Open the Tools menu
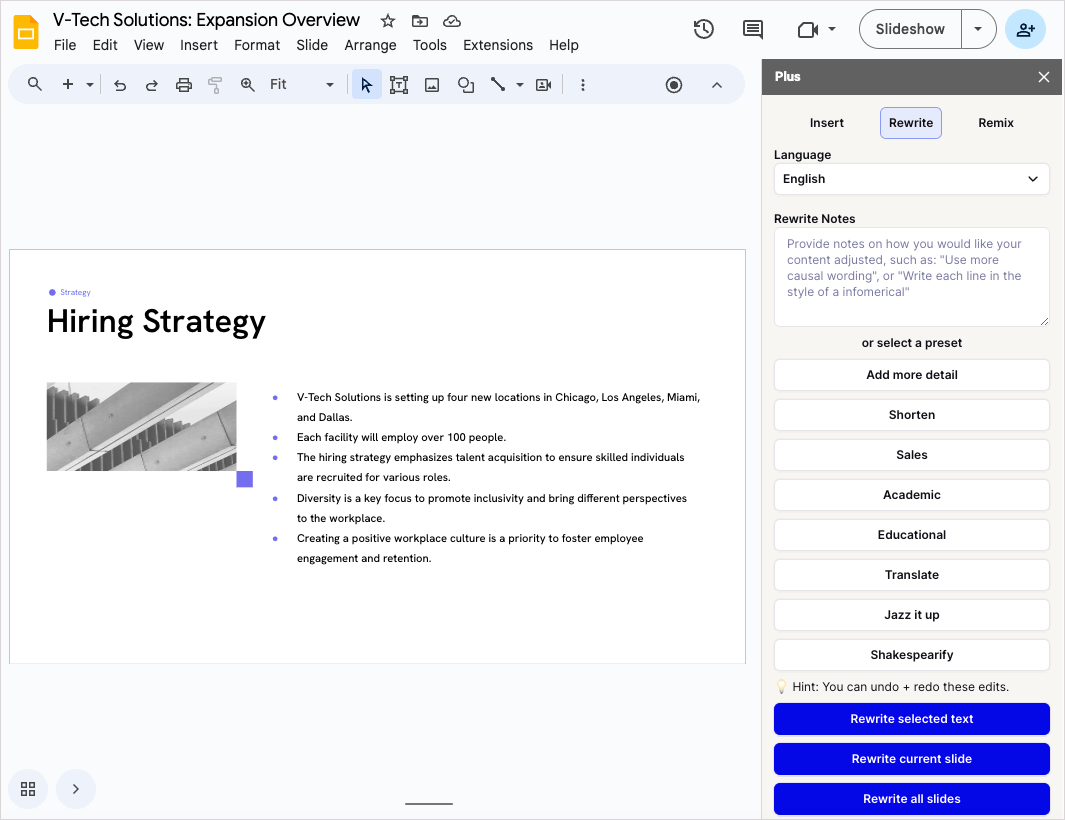 pyautogui.click(x=430, y=45)
